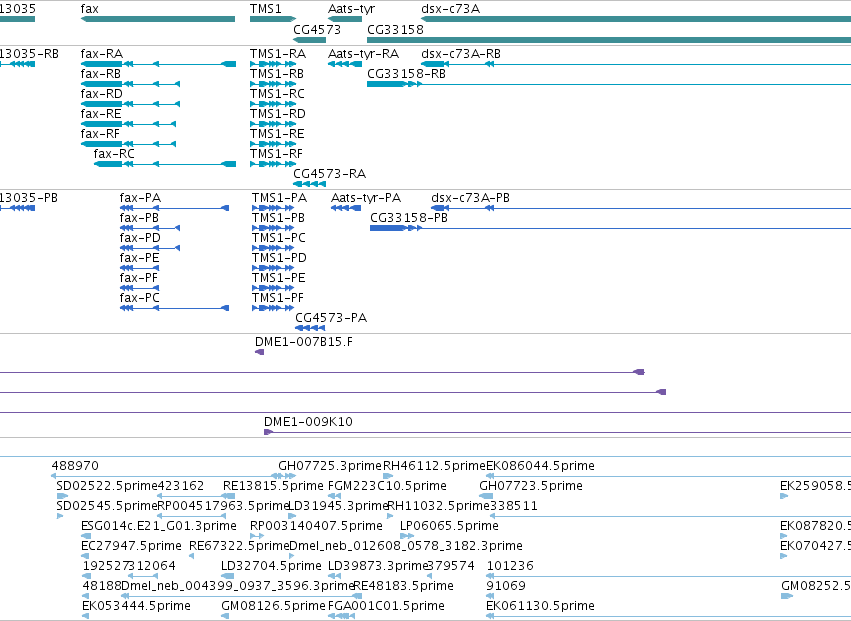Select the CG33158 gene label
The height and width of the screenshot is (621, 851).
[x=395, y=29]
